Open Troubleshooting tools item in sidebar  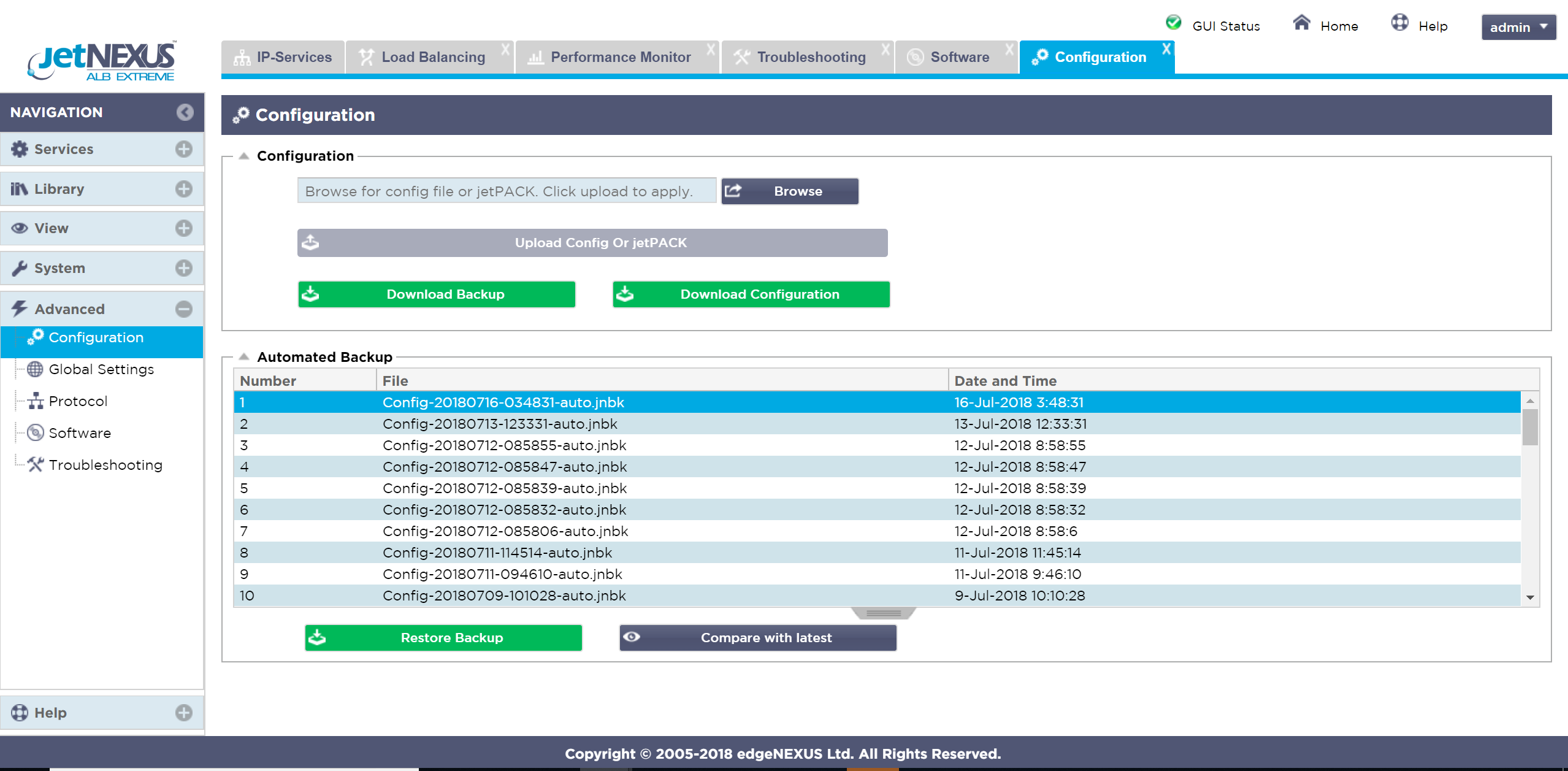(x=105, y=465)
